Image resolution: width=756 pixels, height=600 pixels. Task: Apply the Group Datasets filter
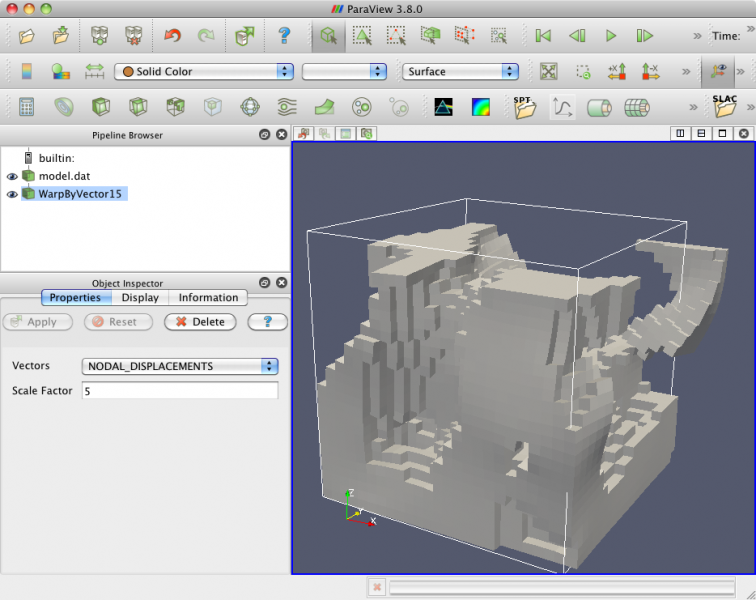(x=362, y=107)
